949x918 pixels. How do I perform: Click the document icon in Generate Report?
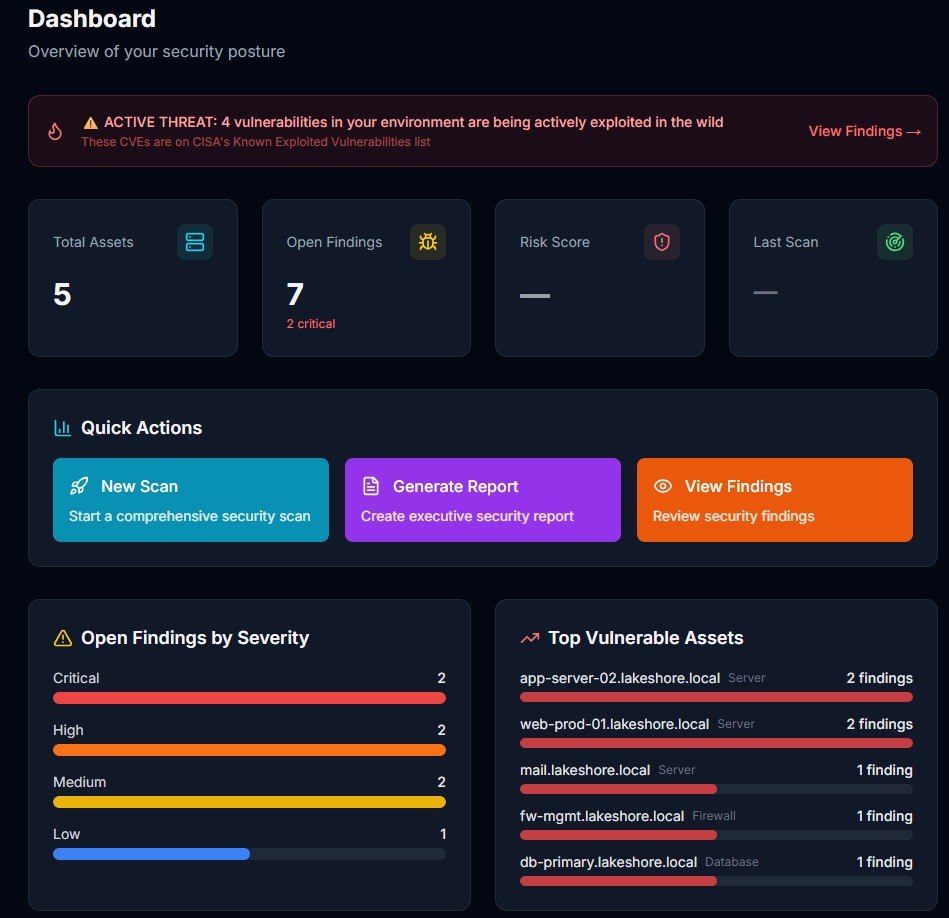pos(371,486)
